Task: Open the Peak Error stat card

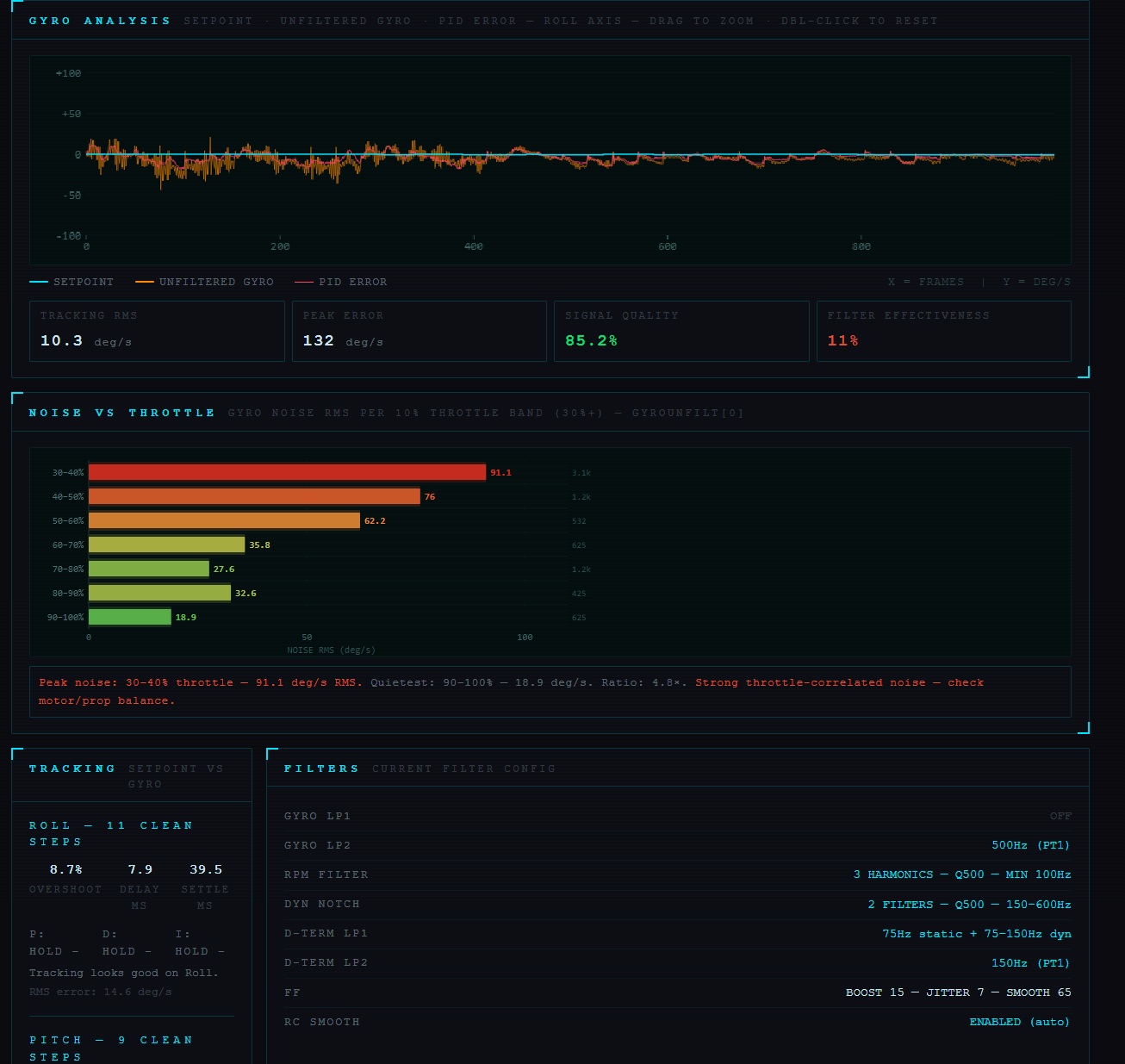Action: [x=419, y=331]
